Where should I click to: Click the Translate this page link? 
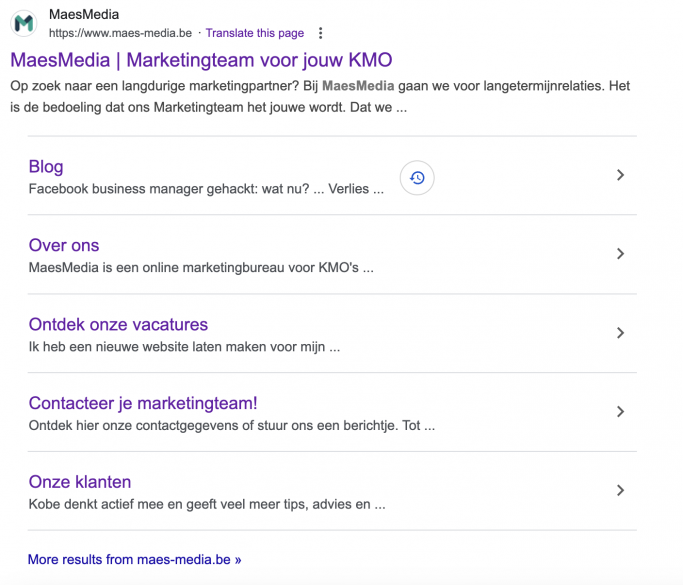(254, 33)
